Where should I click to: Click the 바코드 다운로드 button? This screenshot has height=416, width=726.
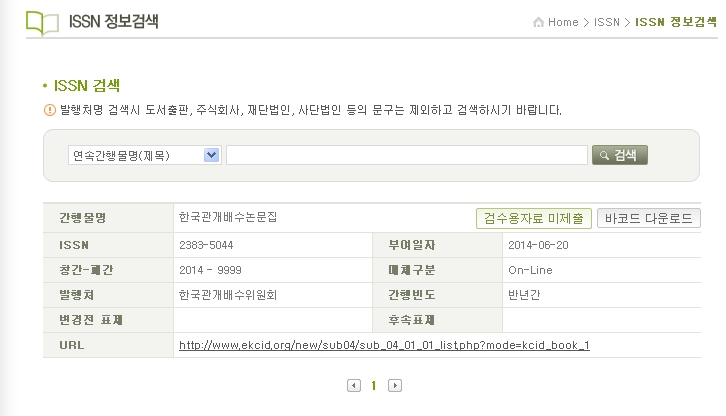click(x=649, y=218)
